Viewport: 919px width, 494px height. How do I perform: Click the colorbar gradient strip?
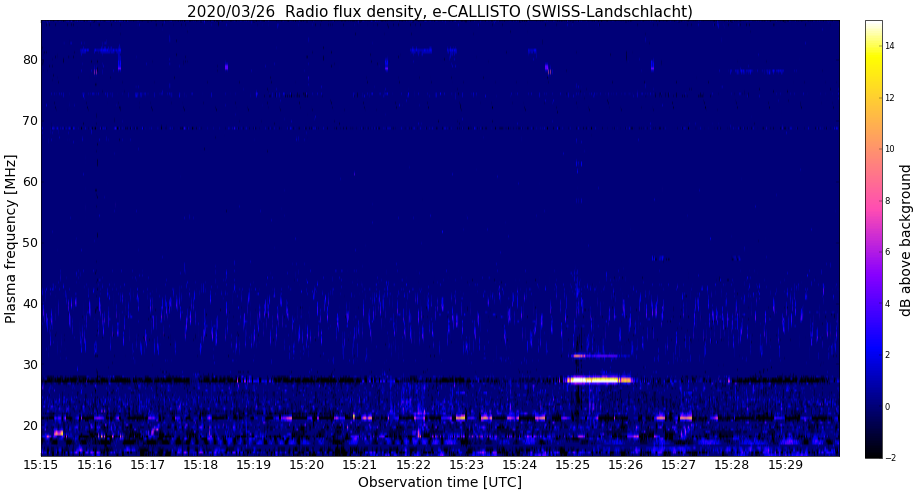pyautogui.click(x=873, y=239)
